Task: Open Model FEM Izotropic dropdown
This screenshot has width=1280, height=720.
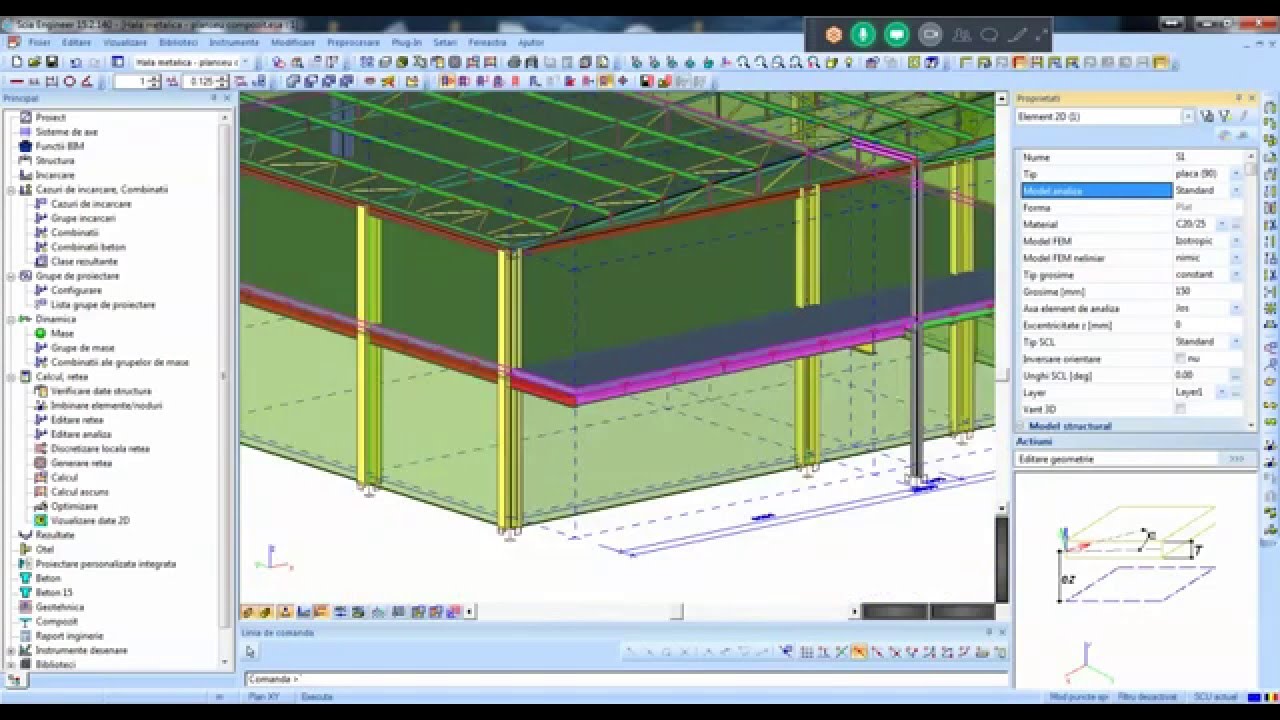Action: point(1237,241)
